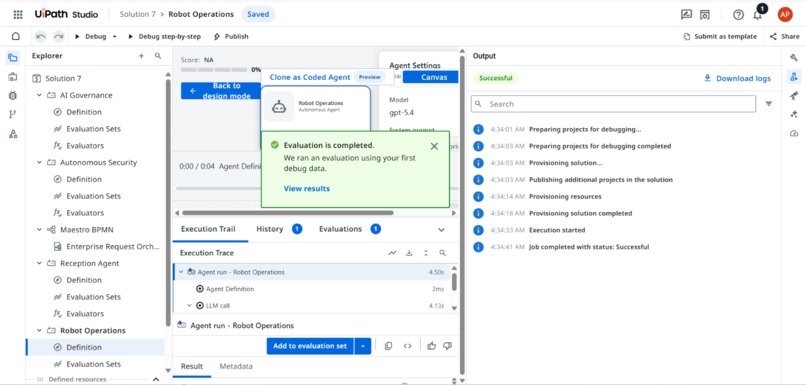Search within the Execution Trace

(x=443, y=253)
